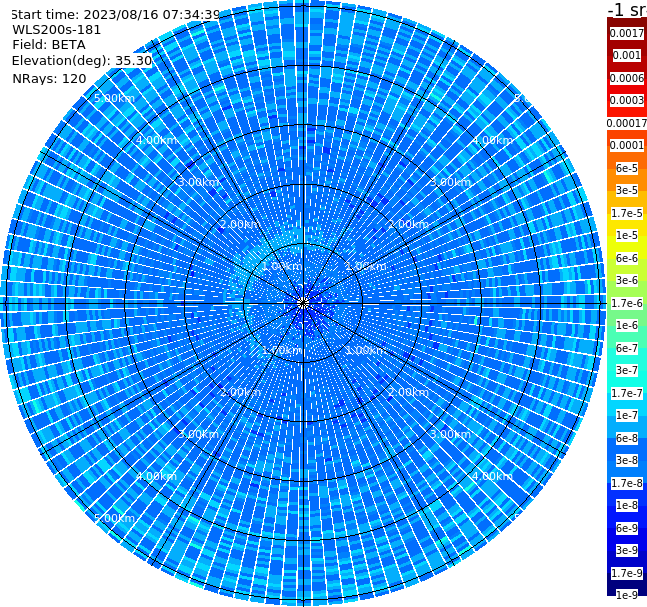
Task: Click the lower-right 3.00km range label
Action: pyautogui.click(x=450, y=434)
